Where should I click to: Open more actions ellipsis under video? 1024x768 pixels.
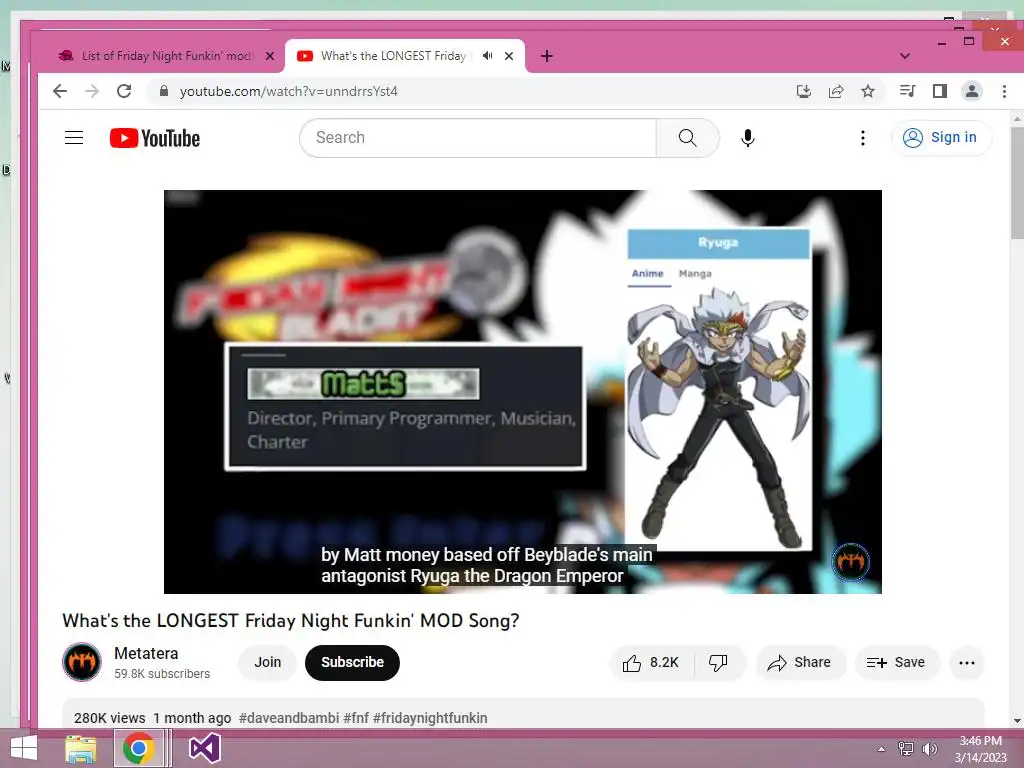pos(967,663)
